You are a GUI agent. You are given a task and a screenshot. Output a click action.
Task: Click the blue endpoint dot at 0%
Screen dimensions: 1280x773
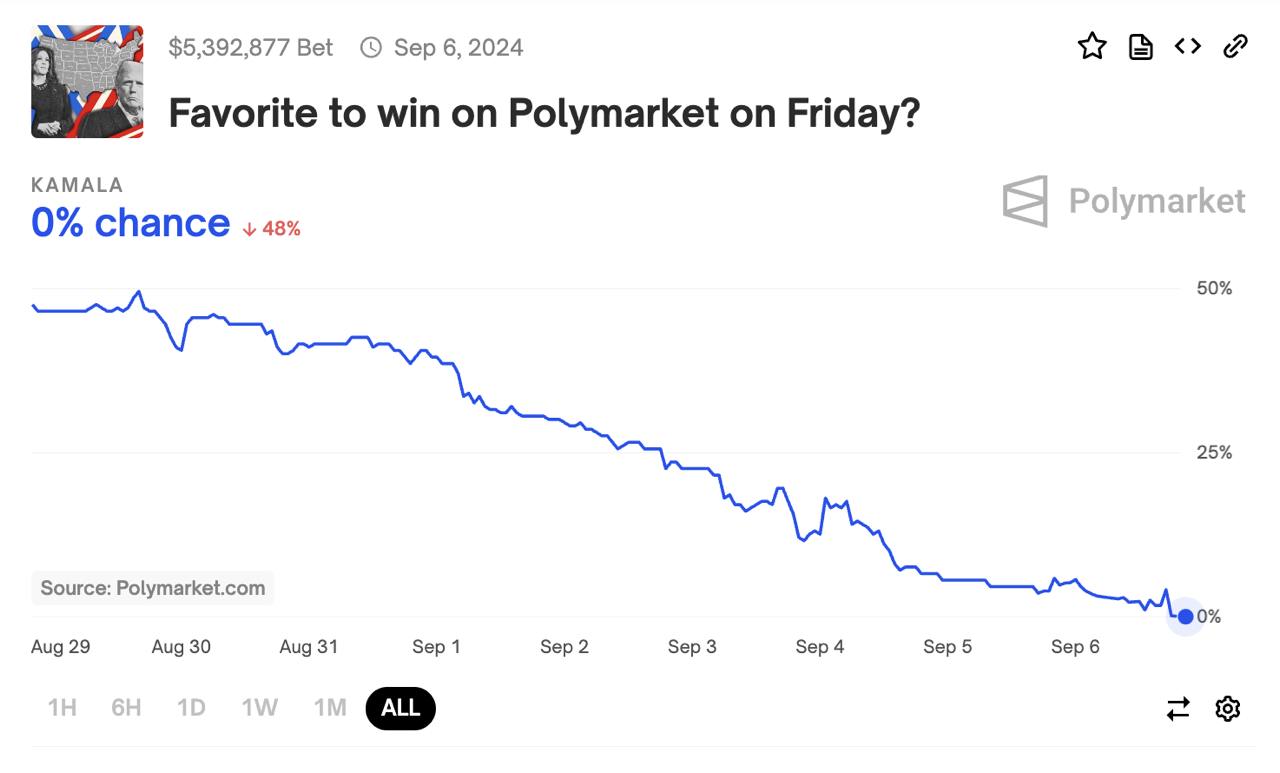pos(1186,616)
